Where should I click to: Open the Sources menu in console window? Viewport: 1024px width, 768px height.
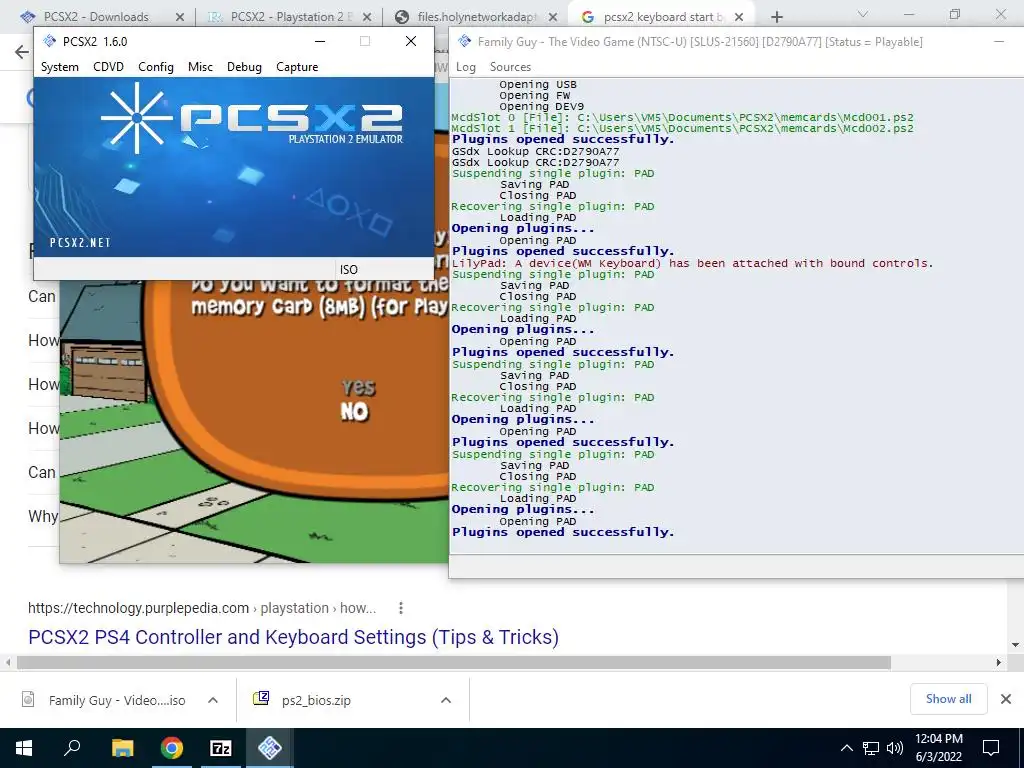click(510, 67)
